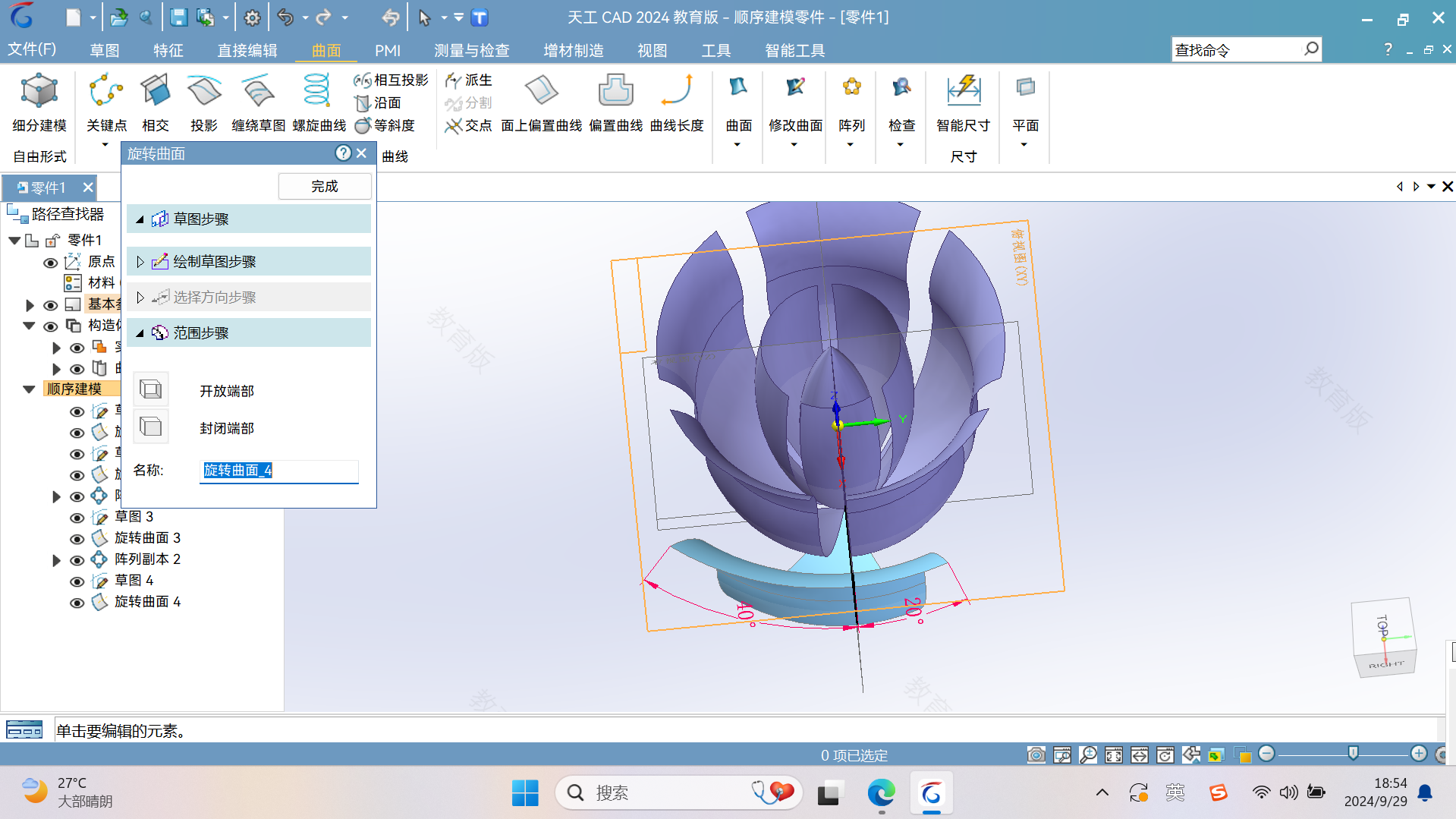This screenshot has width=1456, height=819.
Task: Start the 螺旋曲线 helix curve tool
Action: coord(319,102)
